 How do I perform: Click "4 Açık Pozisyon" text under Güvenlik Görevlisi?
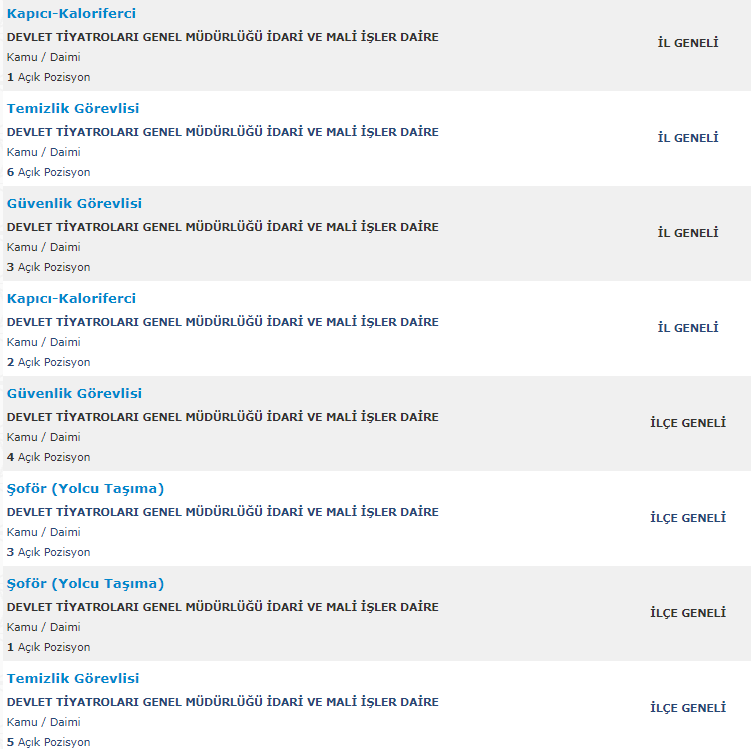click(48, 457)
